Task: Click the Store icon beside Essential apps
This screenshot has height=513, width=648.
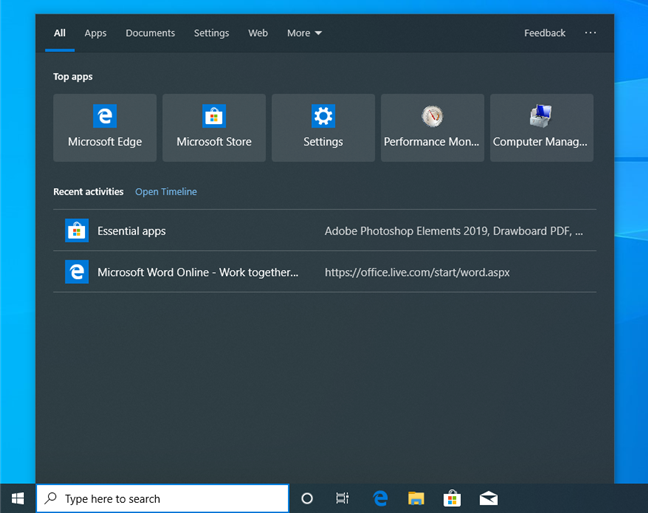Action: coord(77,230)
